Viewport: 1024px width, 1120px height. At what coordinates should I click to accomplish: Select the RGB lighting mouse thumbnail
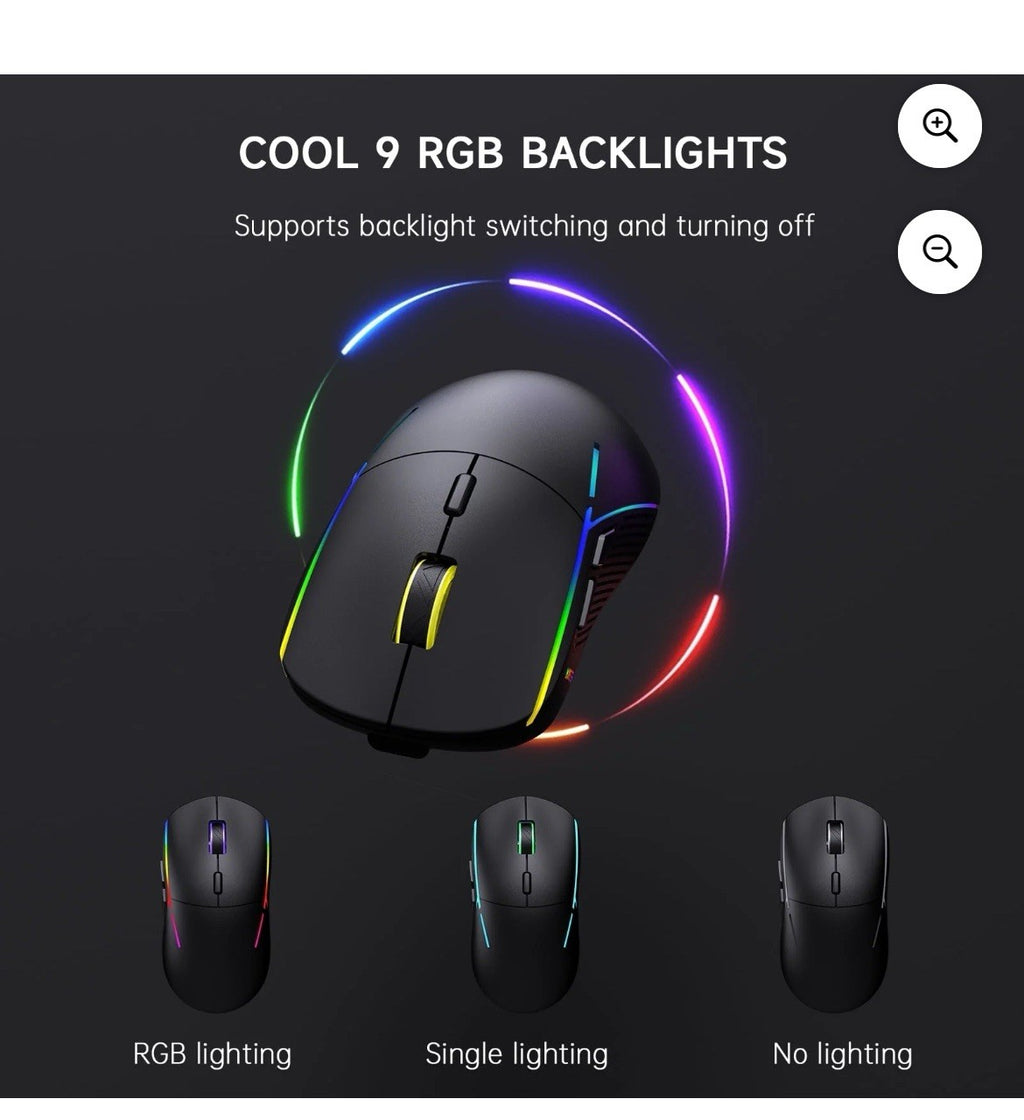tap(216, 904)
